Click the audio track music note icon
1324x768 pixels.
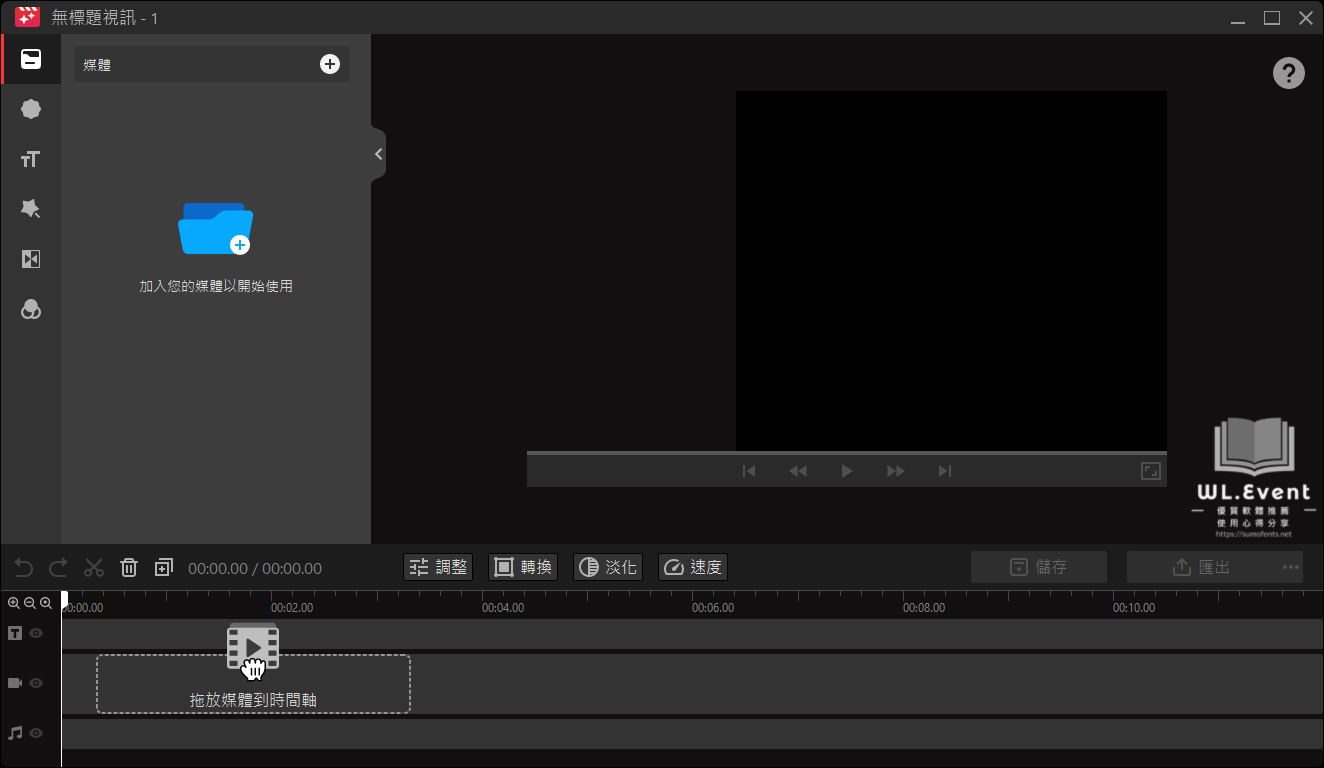[15, 733]
